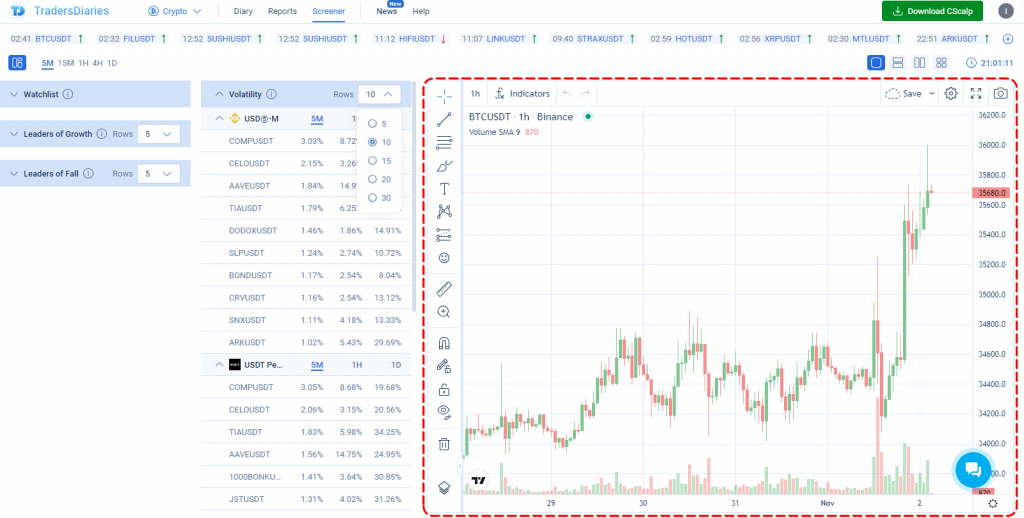
Task: Switch to the 15M timeframe tab
Action: point(65,63)
